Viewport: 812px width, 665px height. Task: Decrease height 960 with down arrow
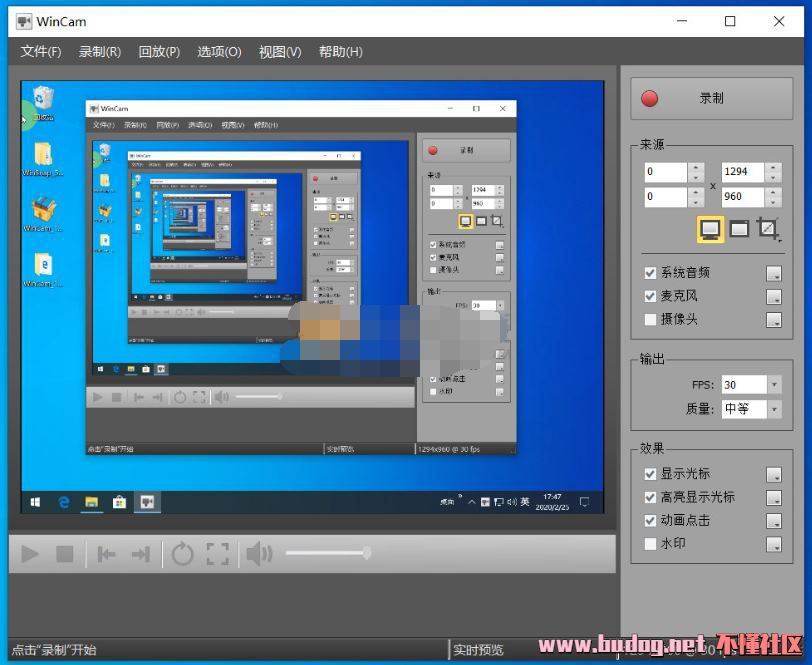tap(773, 202)
